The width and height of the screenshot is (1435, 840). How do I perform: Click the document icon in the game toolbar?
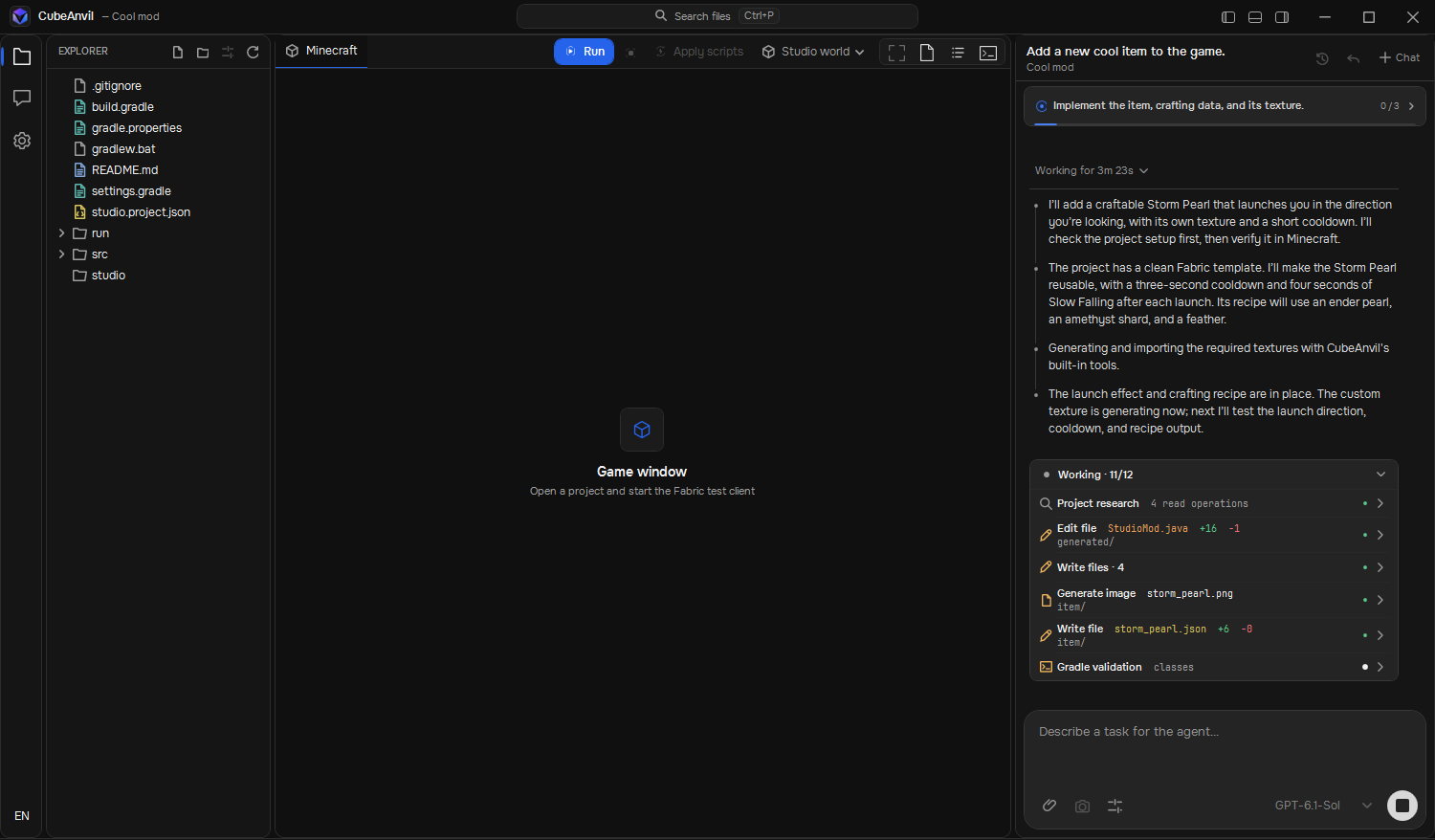[x=927, y=53]
